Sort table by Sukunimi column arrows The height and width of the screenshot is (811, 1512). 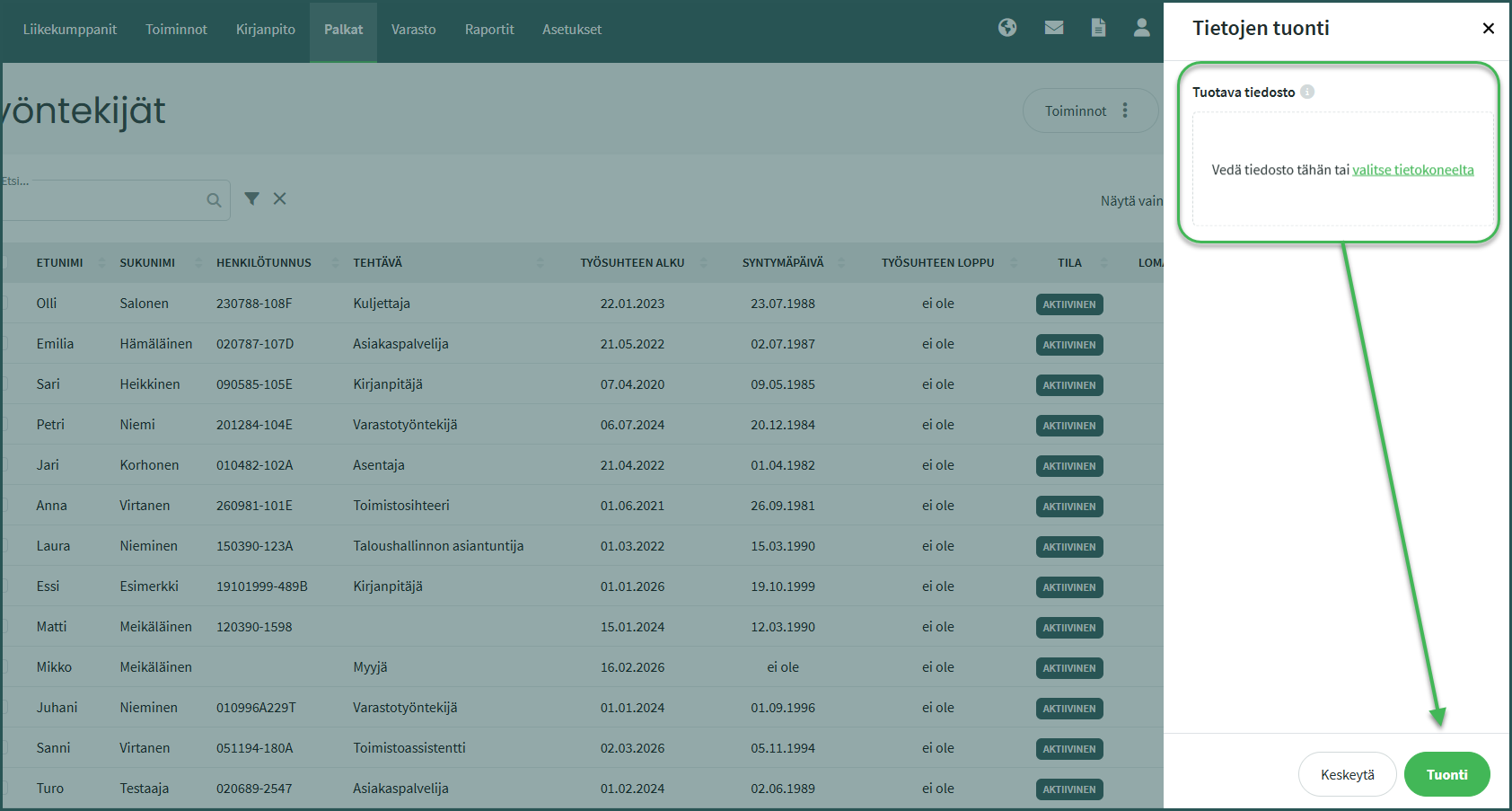click(198, 263)
